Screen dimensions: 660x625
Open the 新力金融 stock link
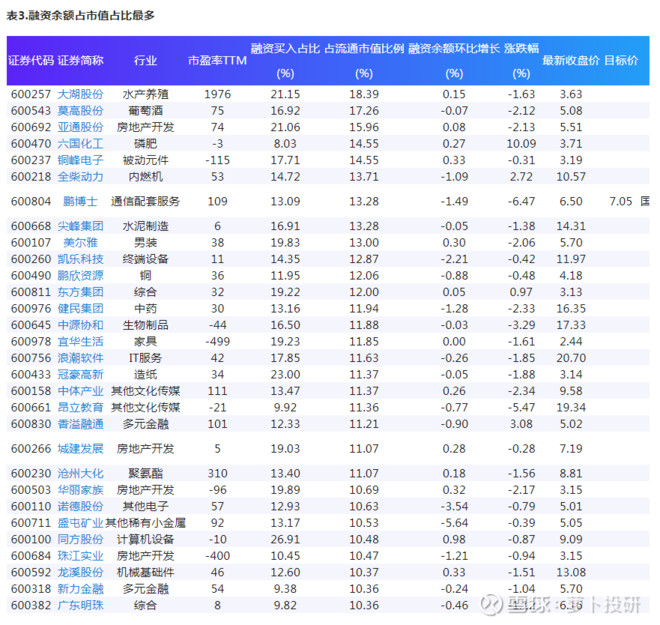[x=80, y=589]
